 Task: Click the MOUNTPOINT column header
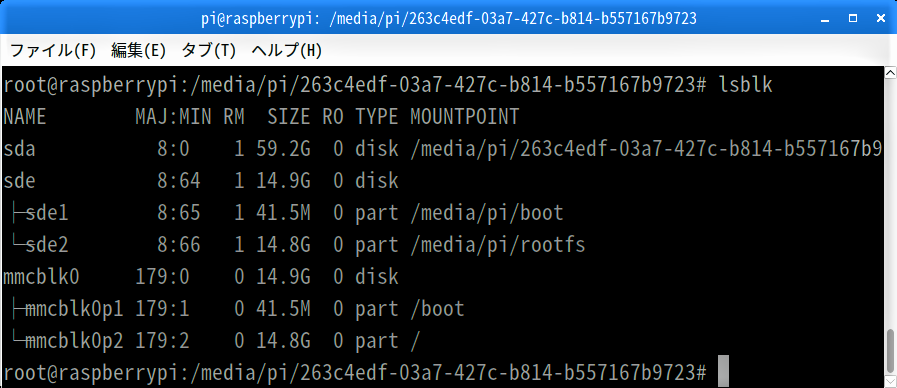465,117
